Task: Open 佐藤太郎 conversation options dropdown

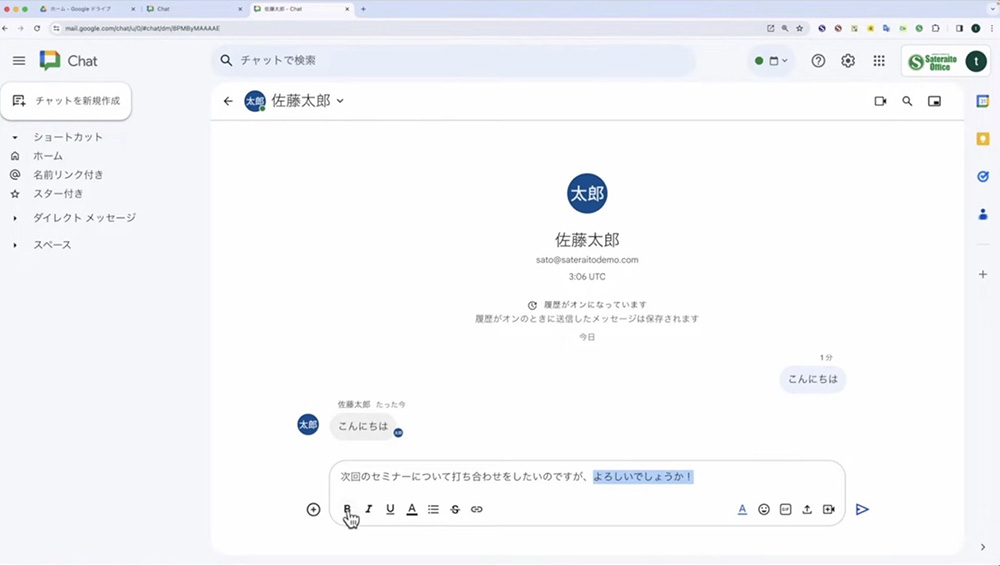Action: 340,101
